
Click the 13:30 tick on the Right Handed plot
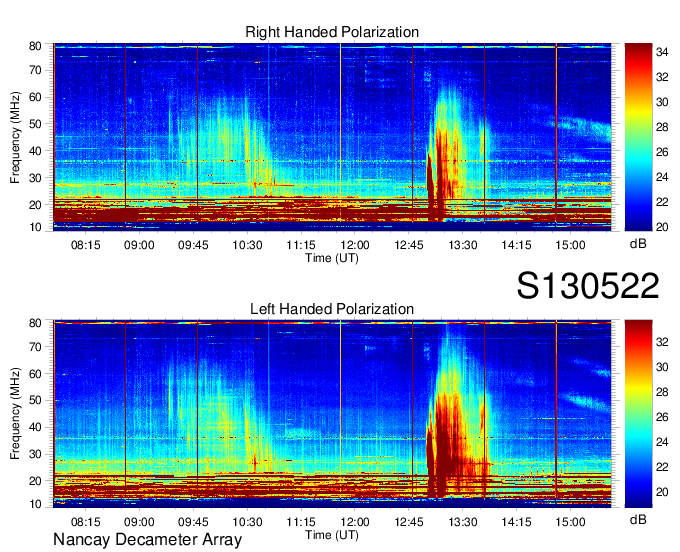point(463,245)
